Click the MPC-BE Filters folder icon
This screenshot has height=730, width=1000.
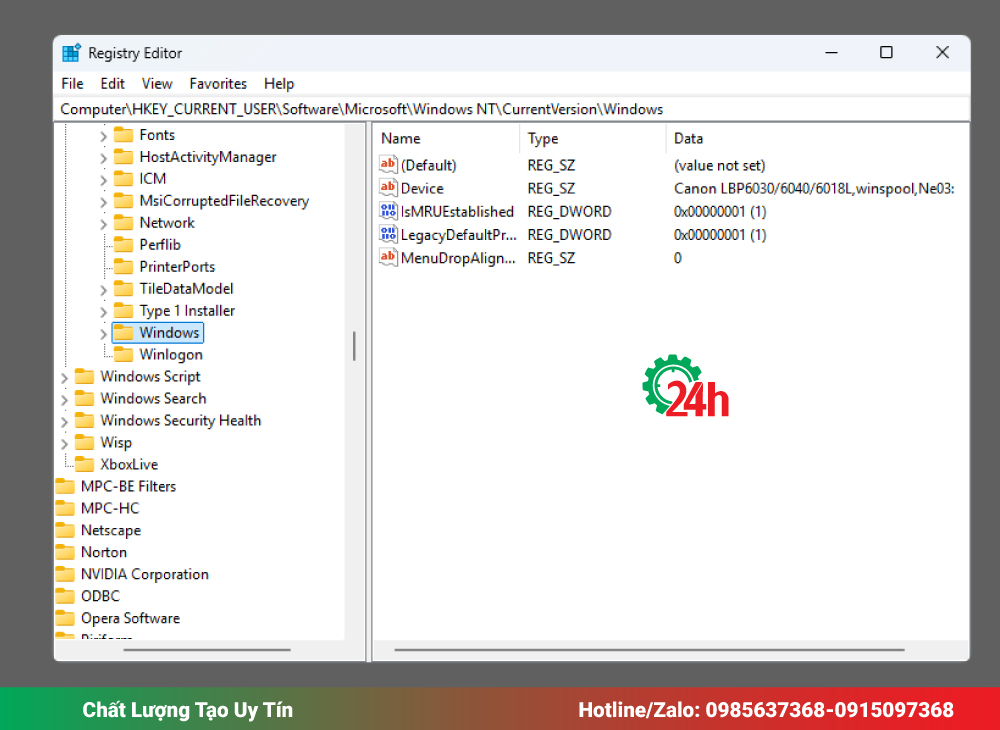(64, 486)
